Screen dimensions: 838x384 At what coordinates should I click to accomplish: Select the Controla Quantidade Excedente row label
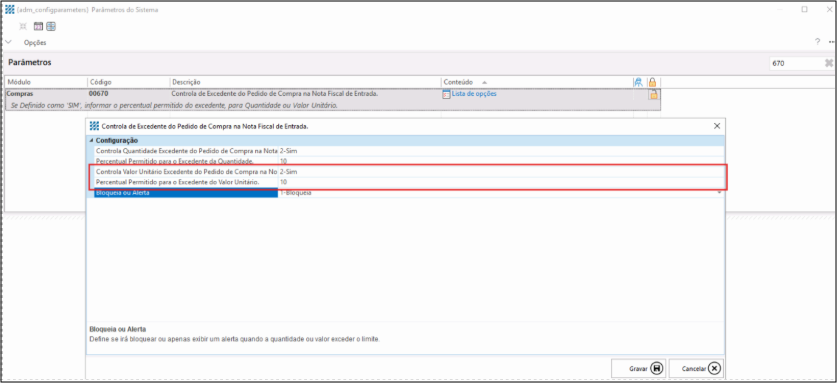click(186, 151)
